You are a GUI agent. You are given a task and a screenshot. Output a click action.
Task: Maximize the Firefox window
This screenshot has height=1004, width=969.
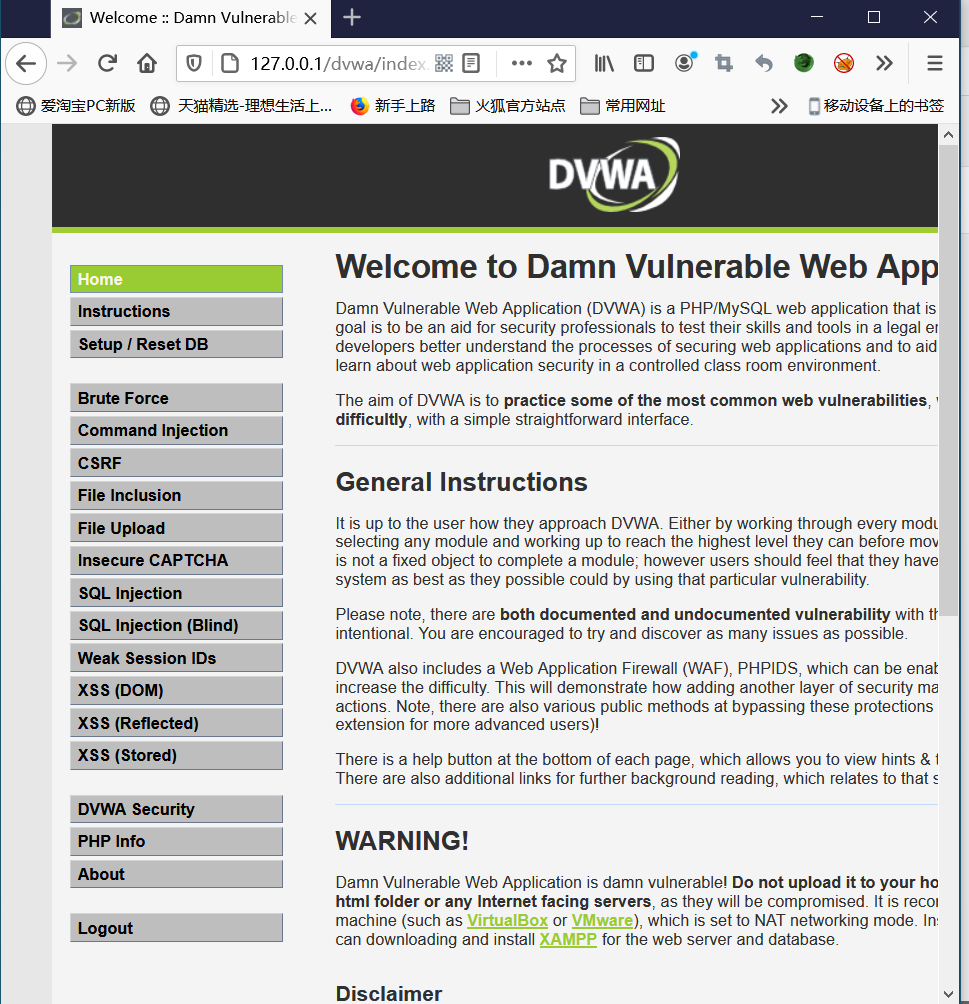(x=874, y=17)
